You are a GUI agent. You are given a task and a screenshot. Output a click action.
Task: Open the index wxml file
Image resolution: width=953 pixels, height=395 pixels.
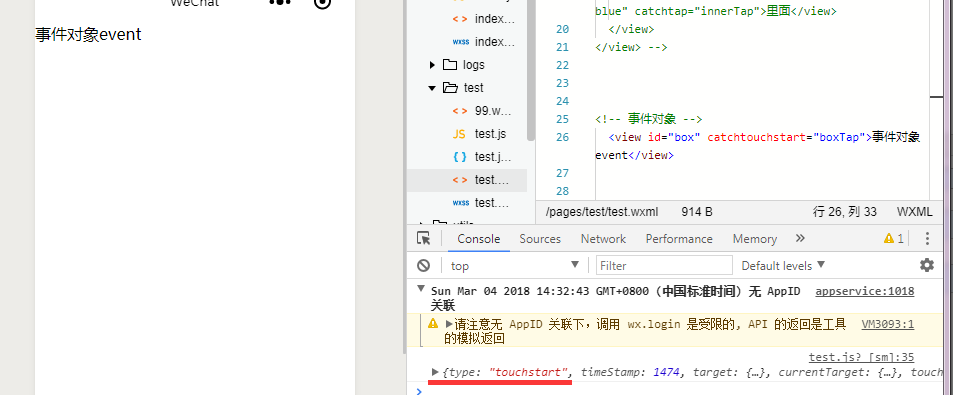495,19
